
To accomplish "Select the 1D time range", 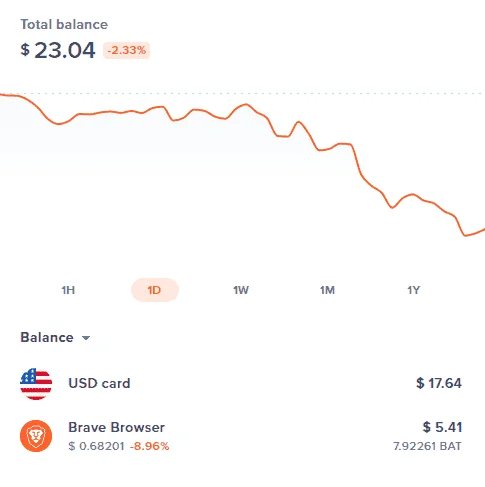I will pos(155,290).
